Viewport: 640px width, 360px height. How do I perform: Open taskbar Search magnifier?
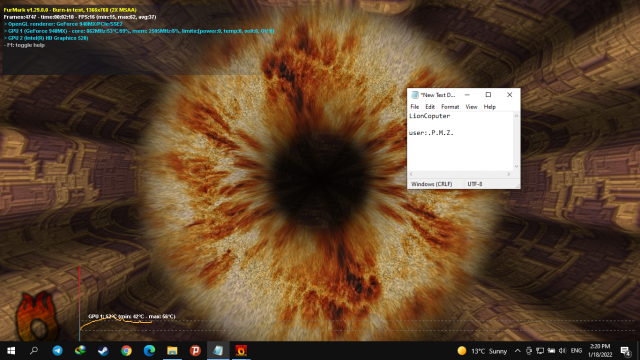point(34,351)
